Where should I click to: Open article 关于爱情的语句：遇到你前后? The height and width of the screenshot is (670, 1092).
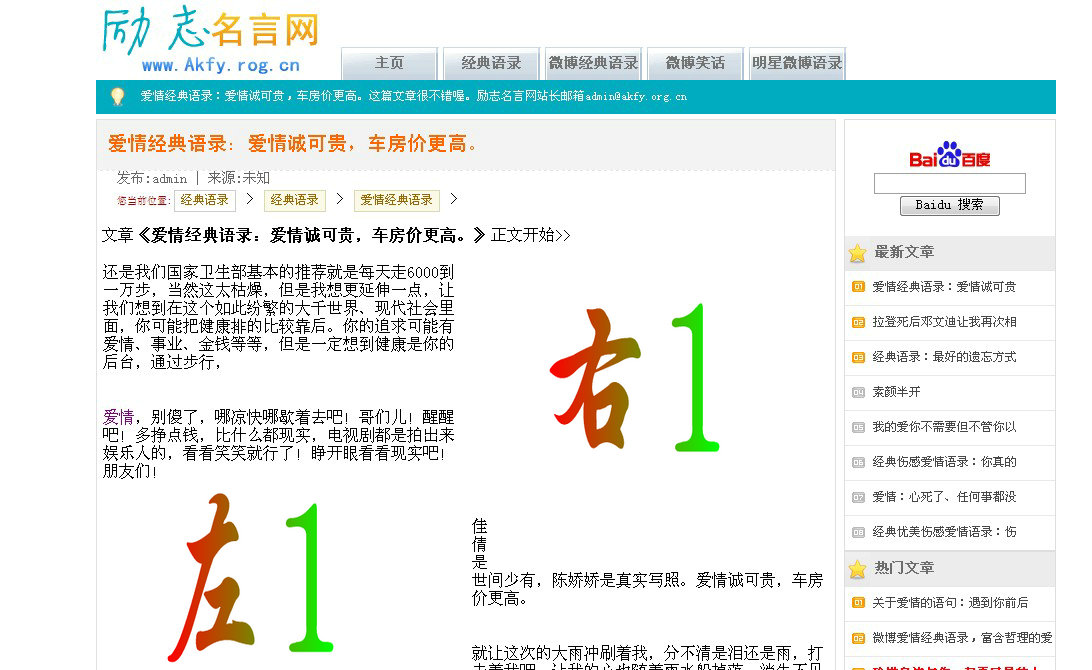pos(950,603)
